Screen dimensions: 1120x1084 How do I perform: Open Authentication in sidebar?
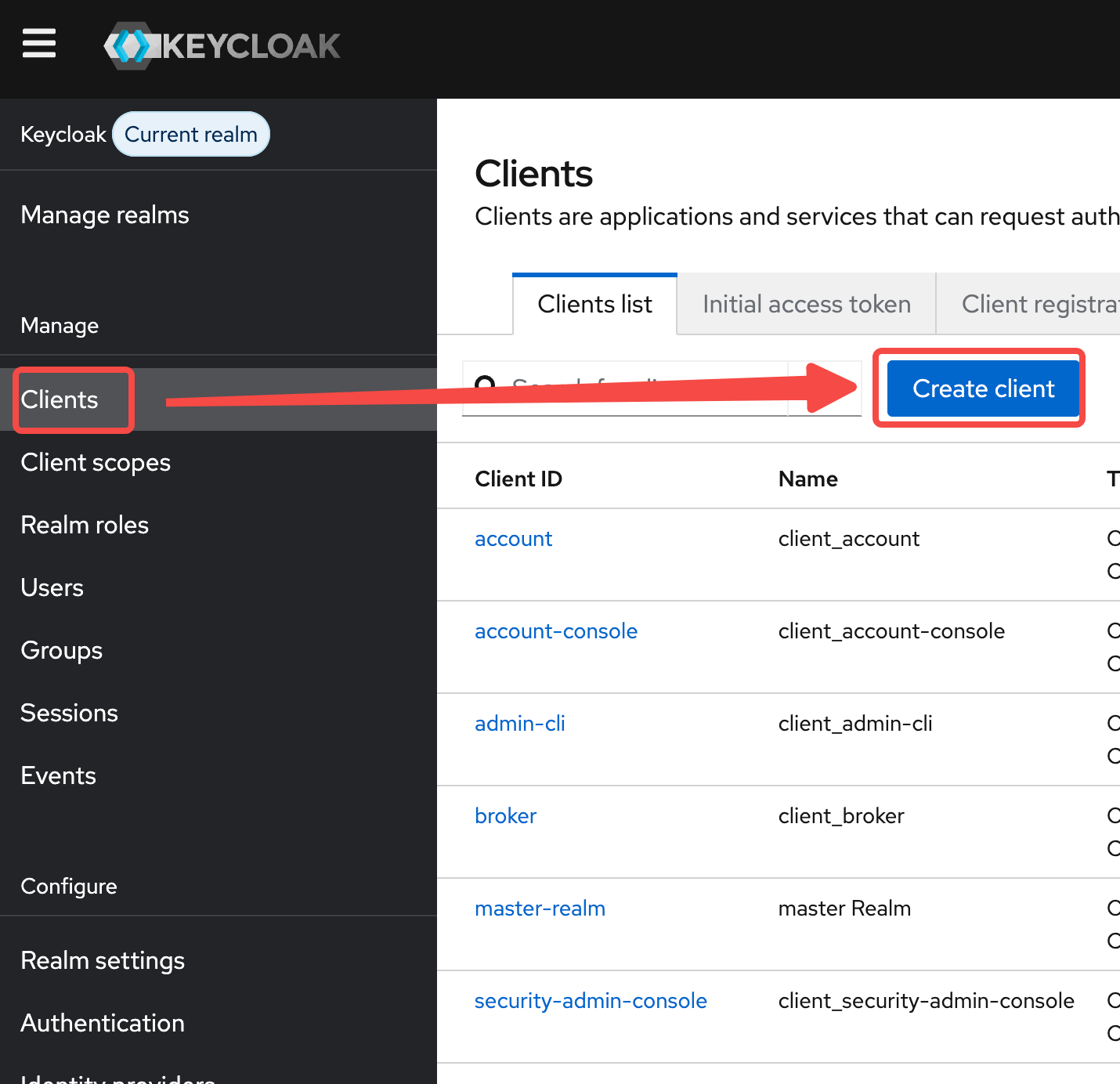tap(103, 1023)
